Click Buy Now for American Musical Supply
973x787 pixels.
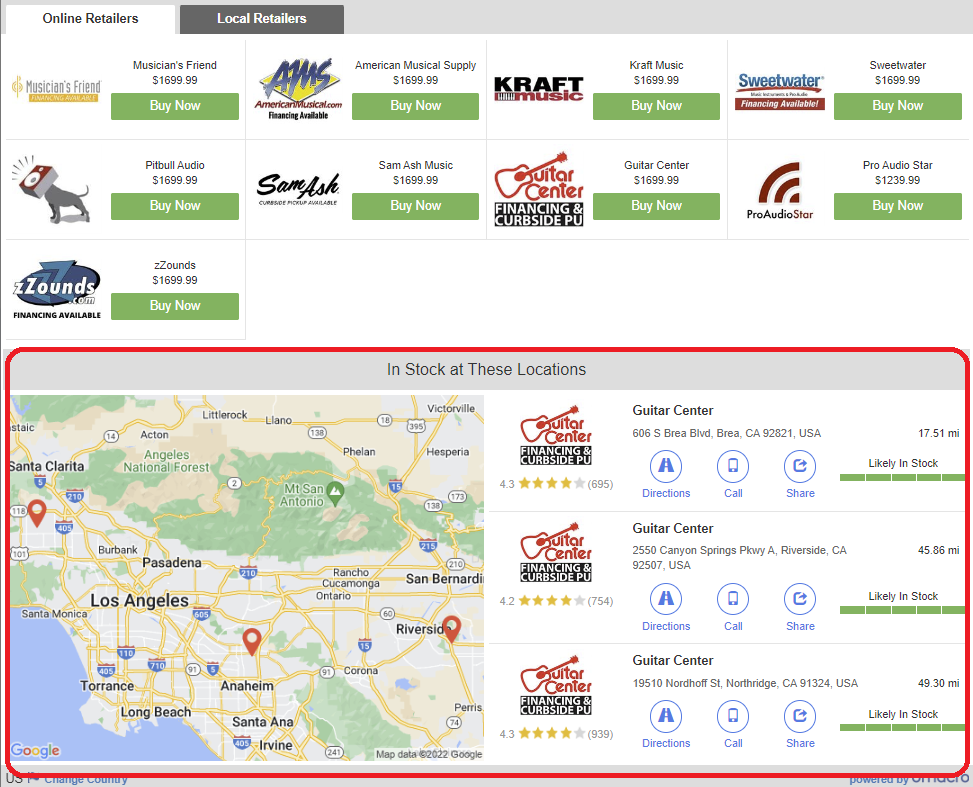[415, 106]
